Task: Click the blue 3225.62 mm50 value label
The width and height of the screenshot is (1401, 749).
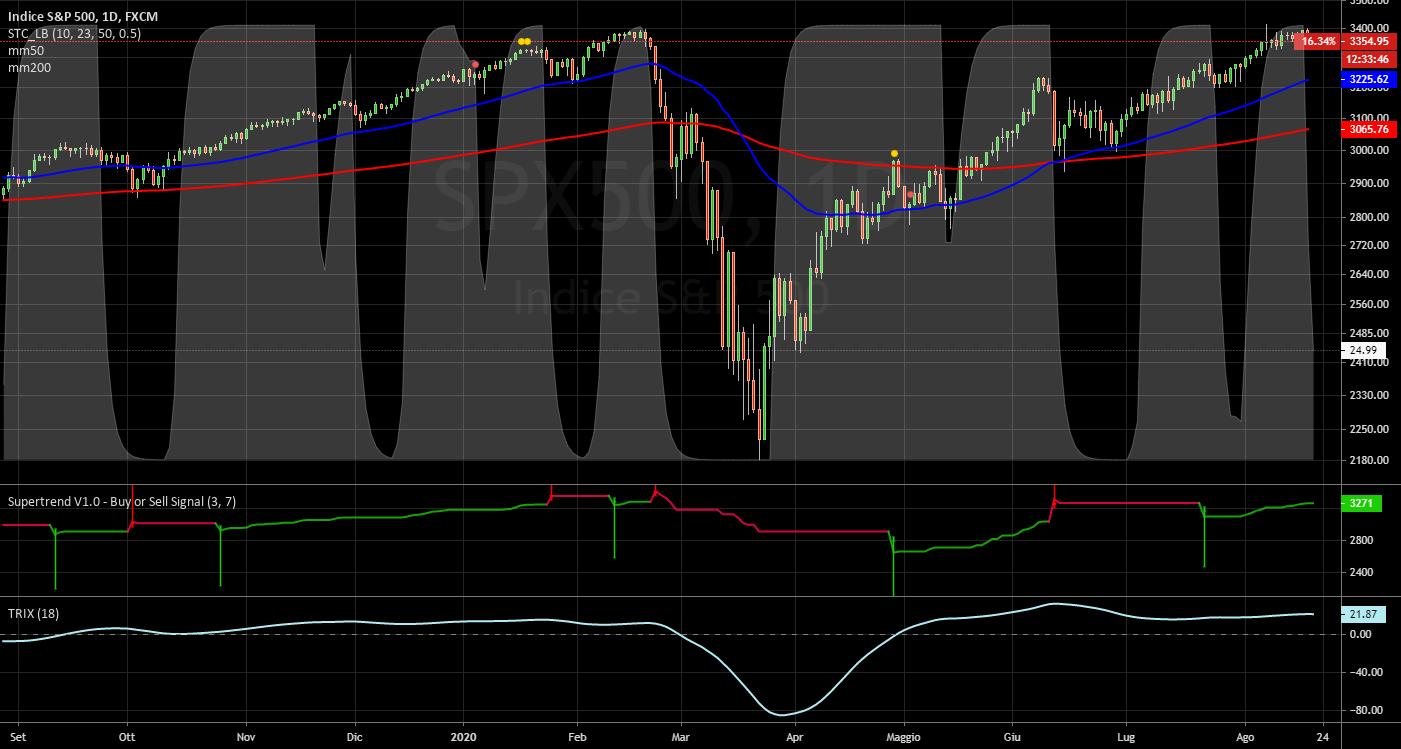Action: 1367,79
